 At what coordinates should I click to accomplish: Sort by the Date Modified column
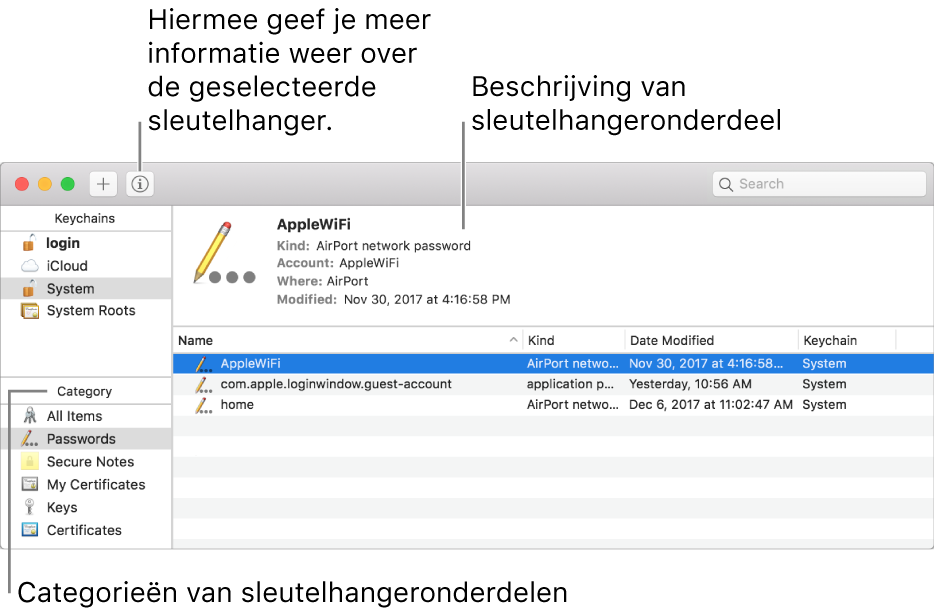pos(711,340)
